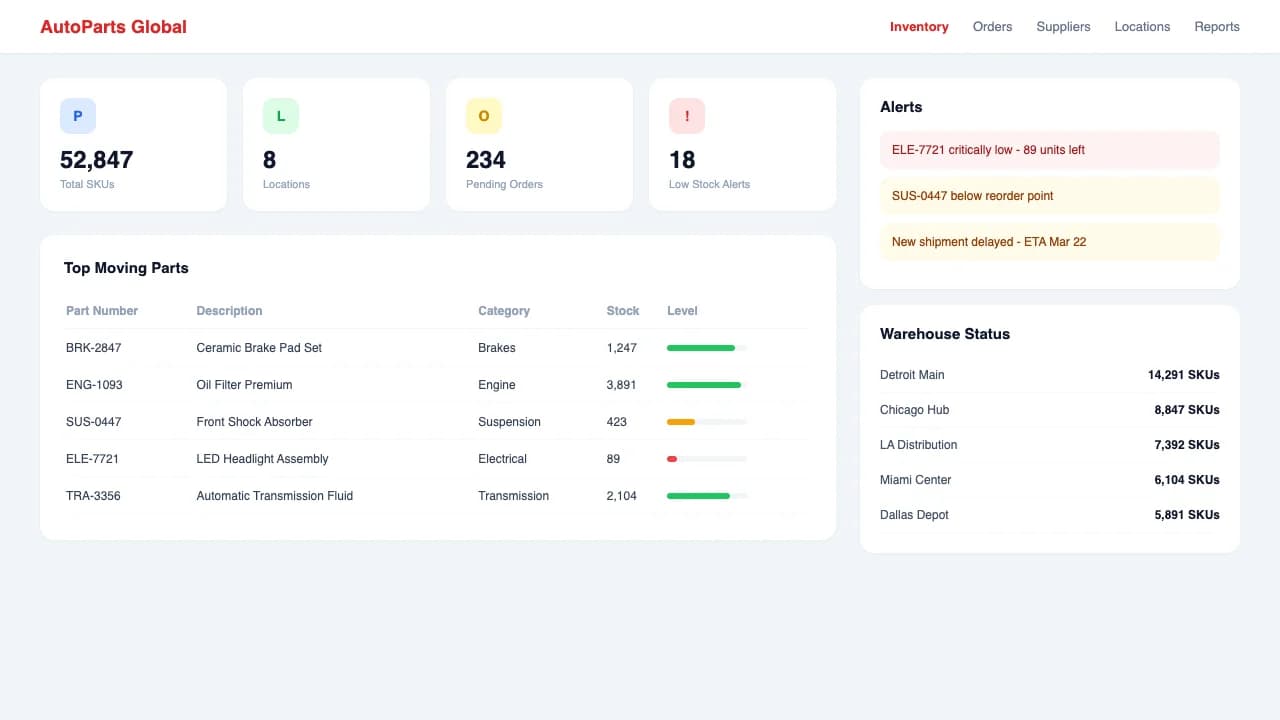1280x720 pixels.
Task: Switch to the Locations page
Action: 1142,27
